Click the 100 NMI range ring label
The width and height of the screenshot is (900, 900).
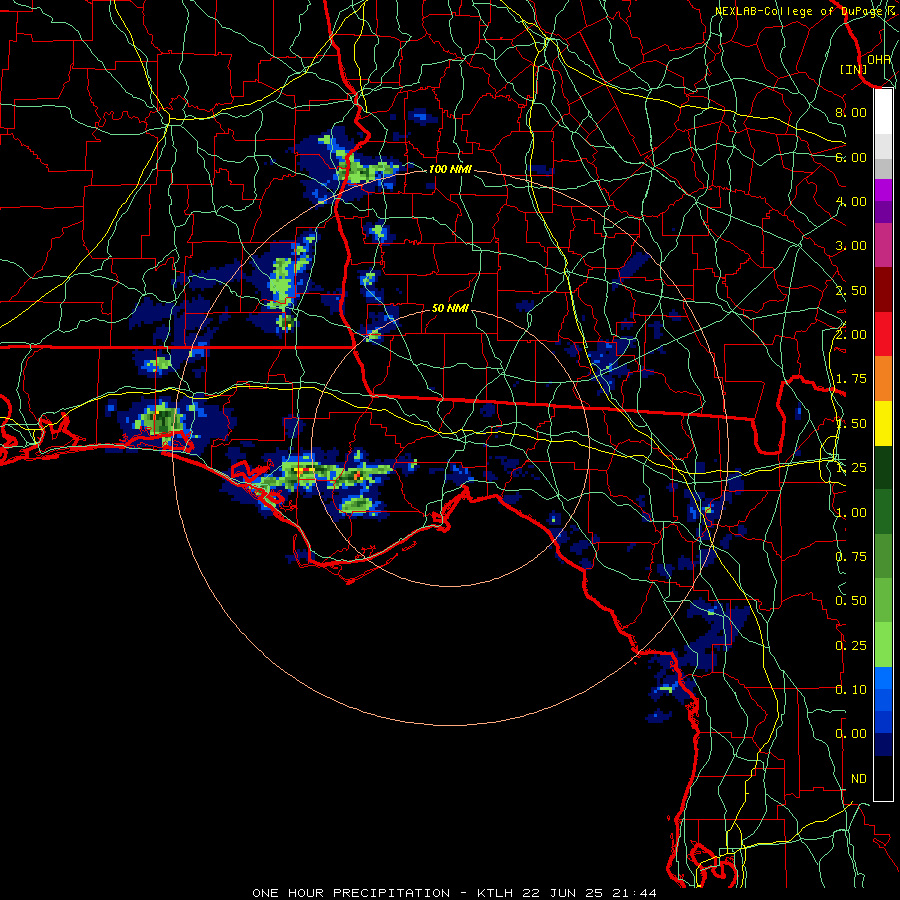450,169
